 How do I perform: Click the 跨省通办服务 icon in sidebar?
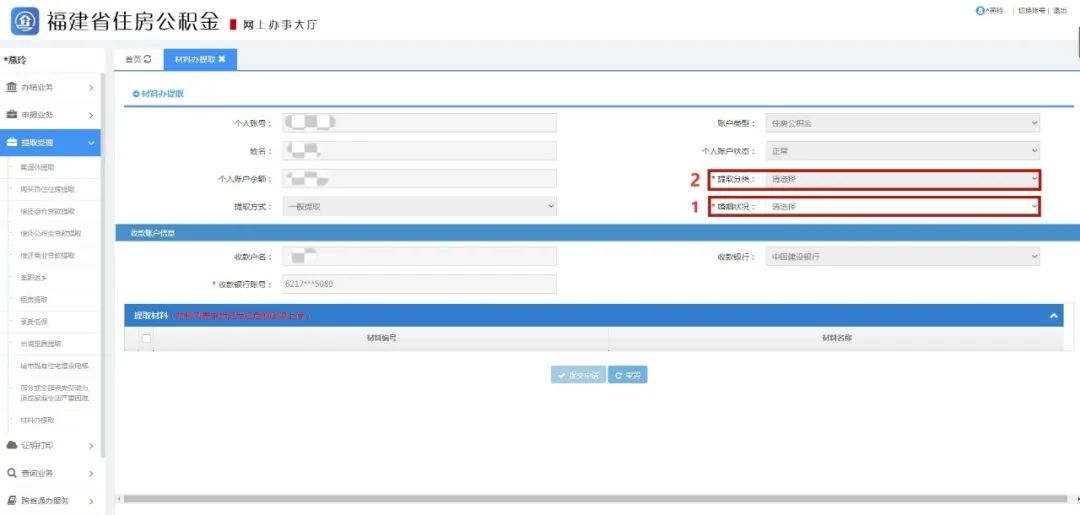click(12, 500)
